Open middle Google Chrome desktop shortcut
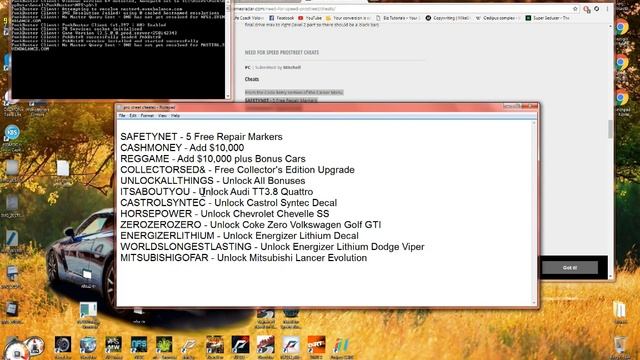640x360 pixels. tap(621, 62)
